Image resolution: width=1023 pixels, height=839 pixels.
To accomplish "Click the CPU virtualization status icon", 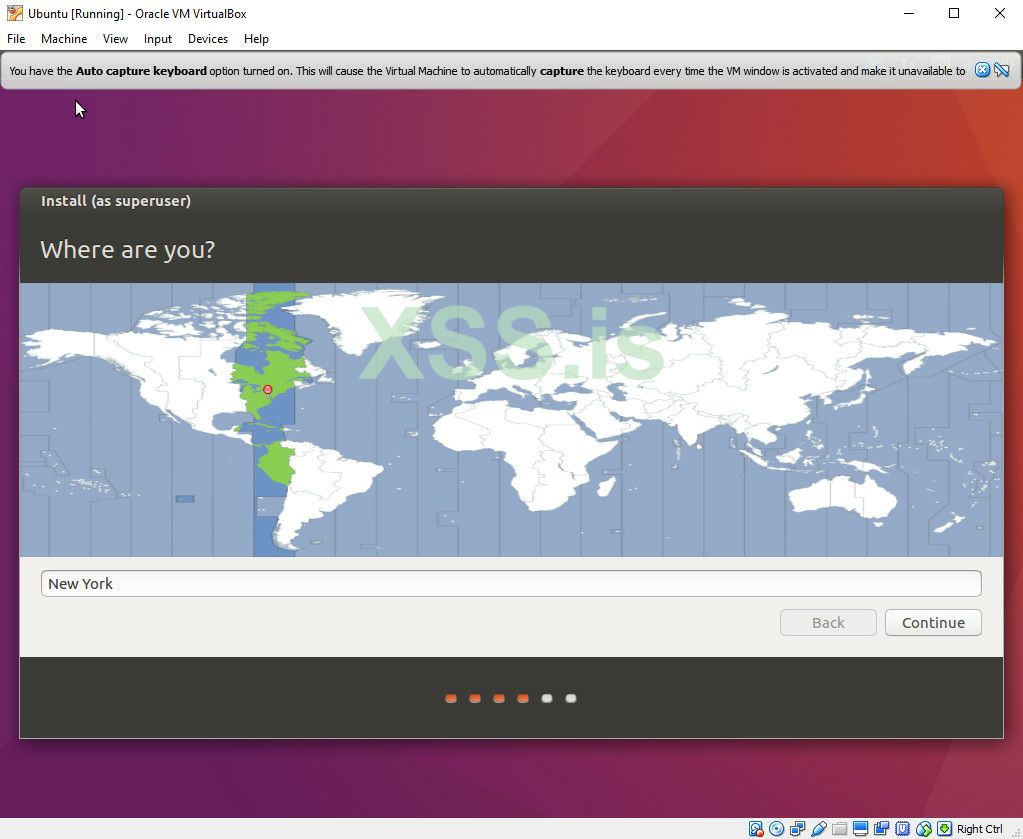I will tap(902, 829).
